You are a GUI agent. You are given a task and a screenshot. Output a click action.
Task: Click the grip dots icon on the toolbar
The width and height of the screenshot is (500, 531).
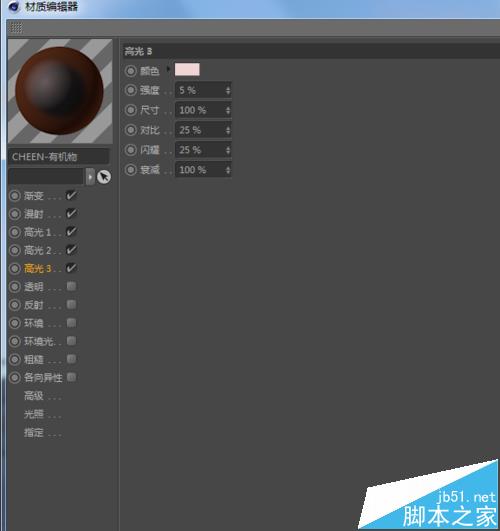16,28
